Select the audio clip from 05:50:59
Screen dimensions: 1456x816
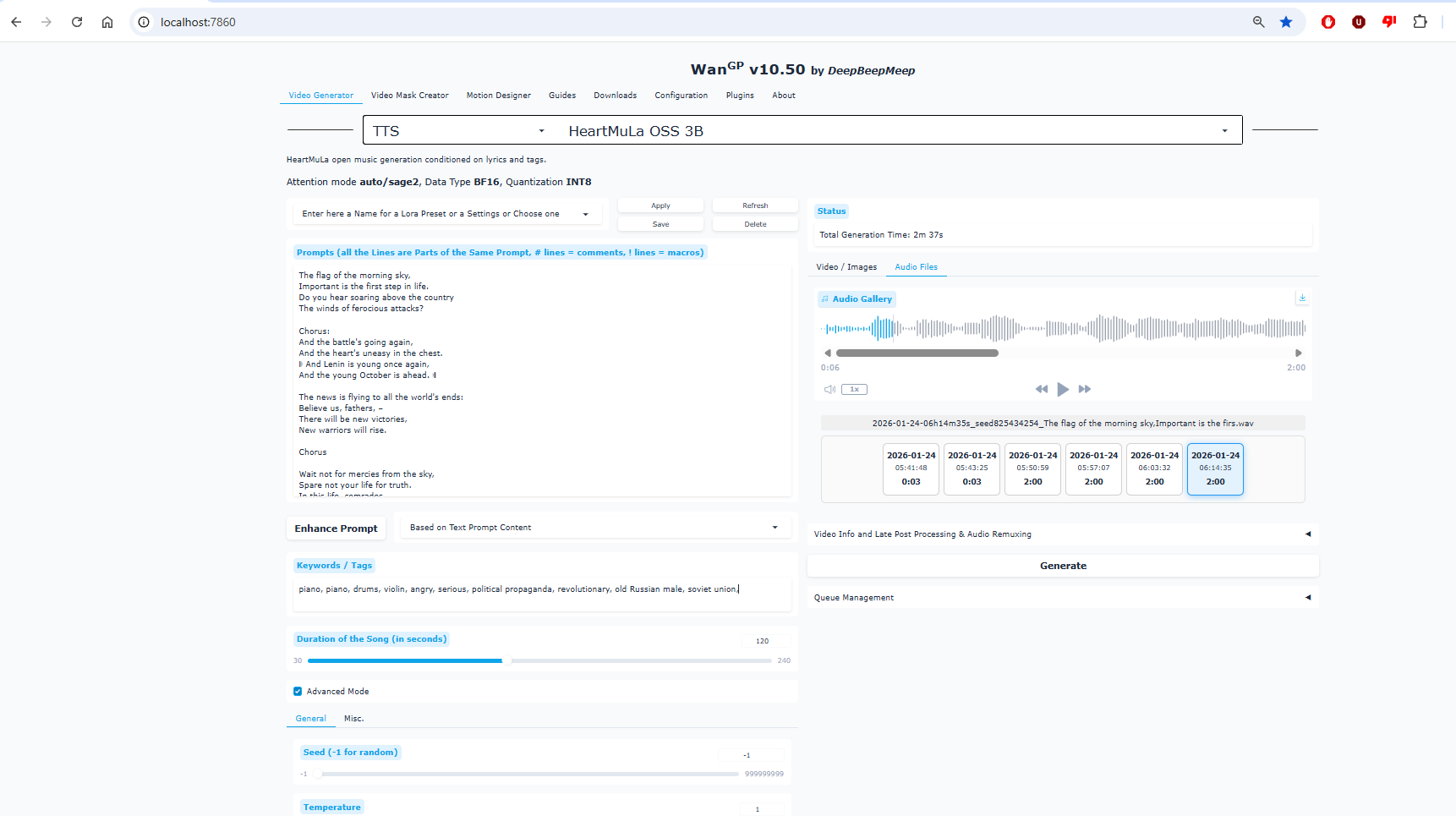pyautogui.click(x=1032, y=468)
